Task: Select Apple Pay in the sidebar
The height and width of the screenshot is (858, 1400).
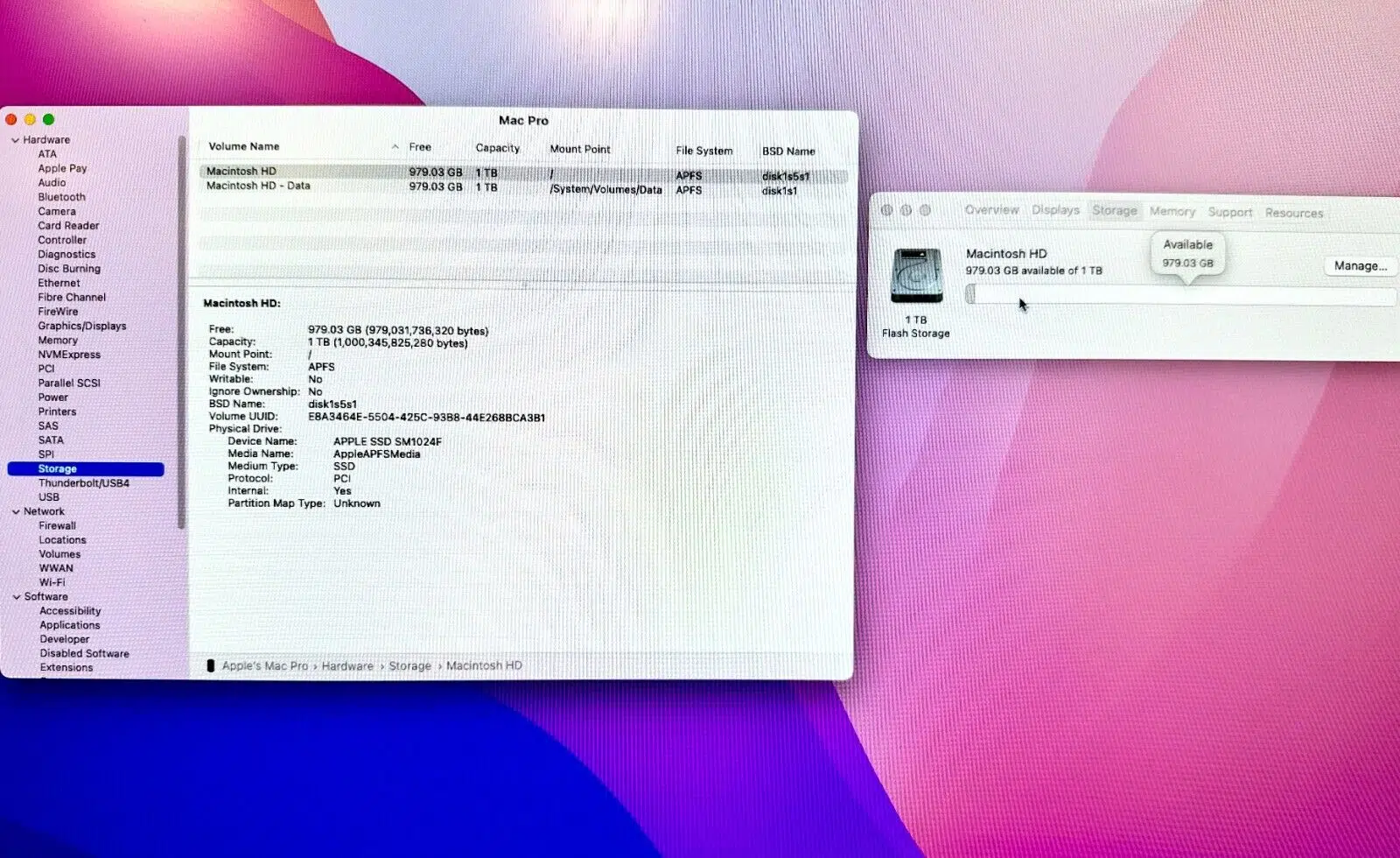Action: tap(62, 168)
